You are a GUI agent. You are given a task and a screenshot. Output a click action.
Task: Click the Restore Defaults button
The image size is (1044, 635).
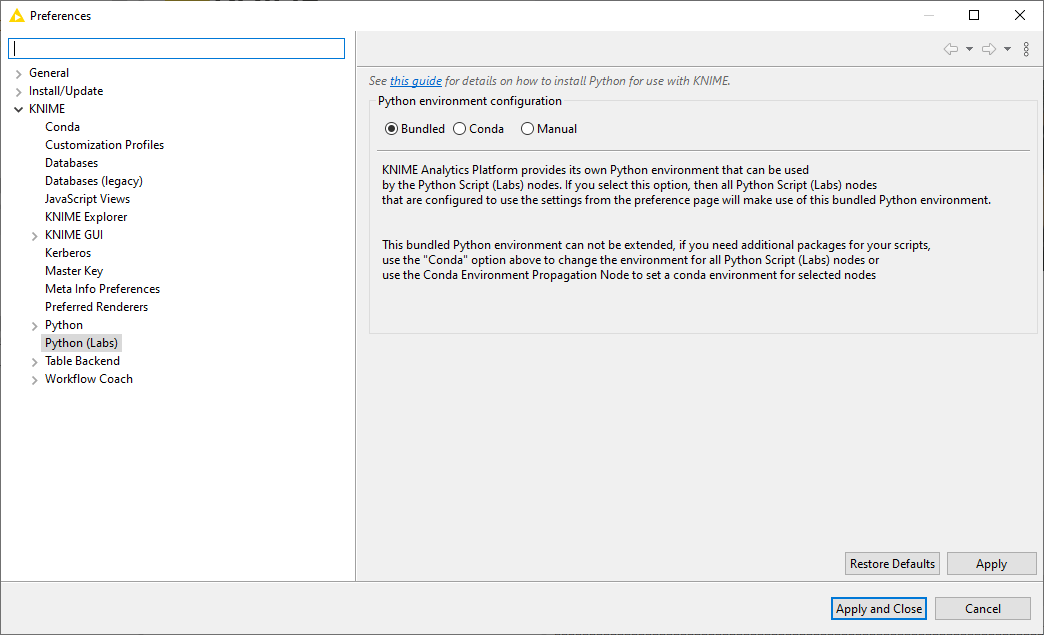pos(892,563)
